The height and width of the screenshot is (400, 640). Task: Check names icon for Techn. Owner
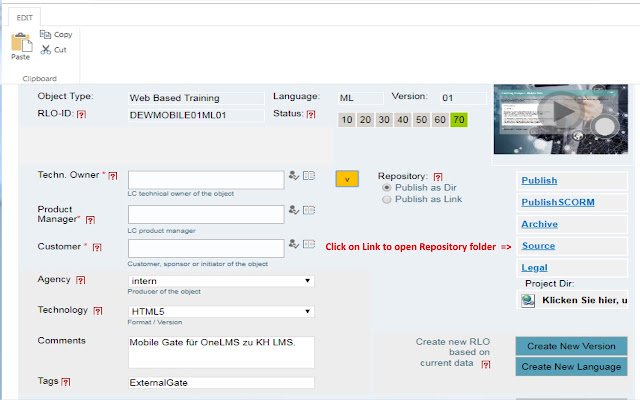pos(294,176)
